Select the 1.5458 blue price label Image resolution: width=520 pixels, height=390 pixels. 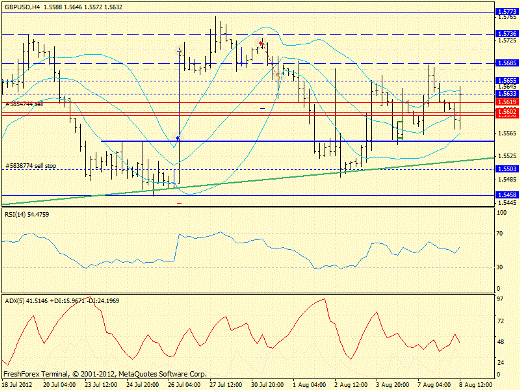click(507, 195)
